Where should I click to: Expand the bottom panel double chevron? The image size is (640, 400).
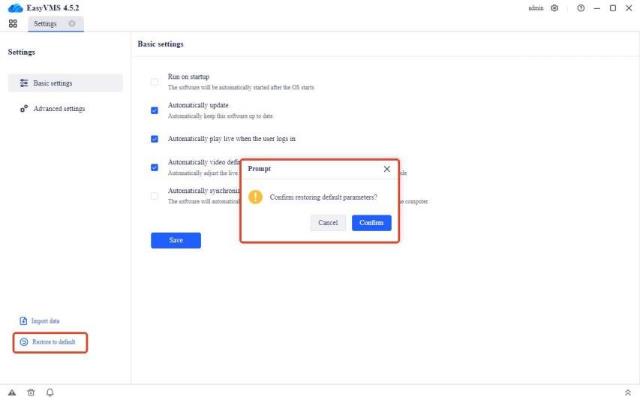627,392
